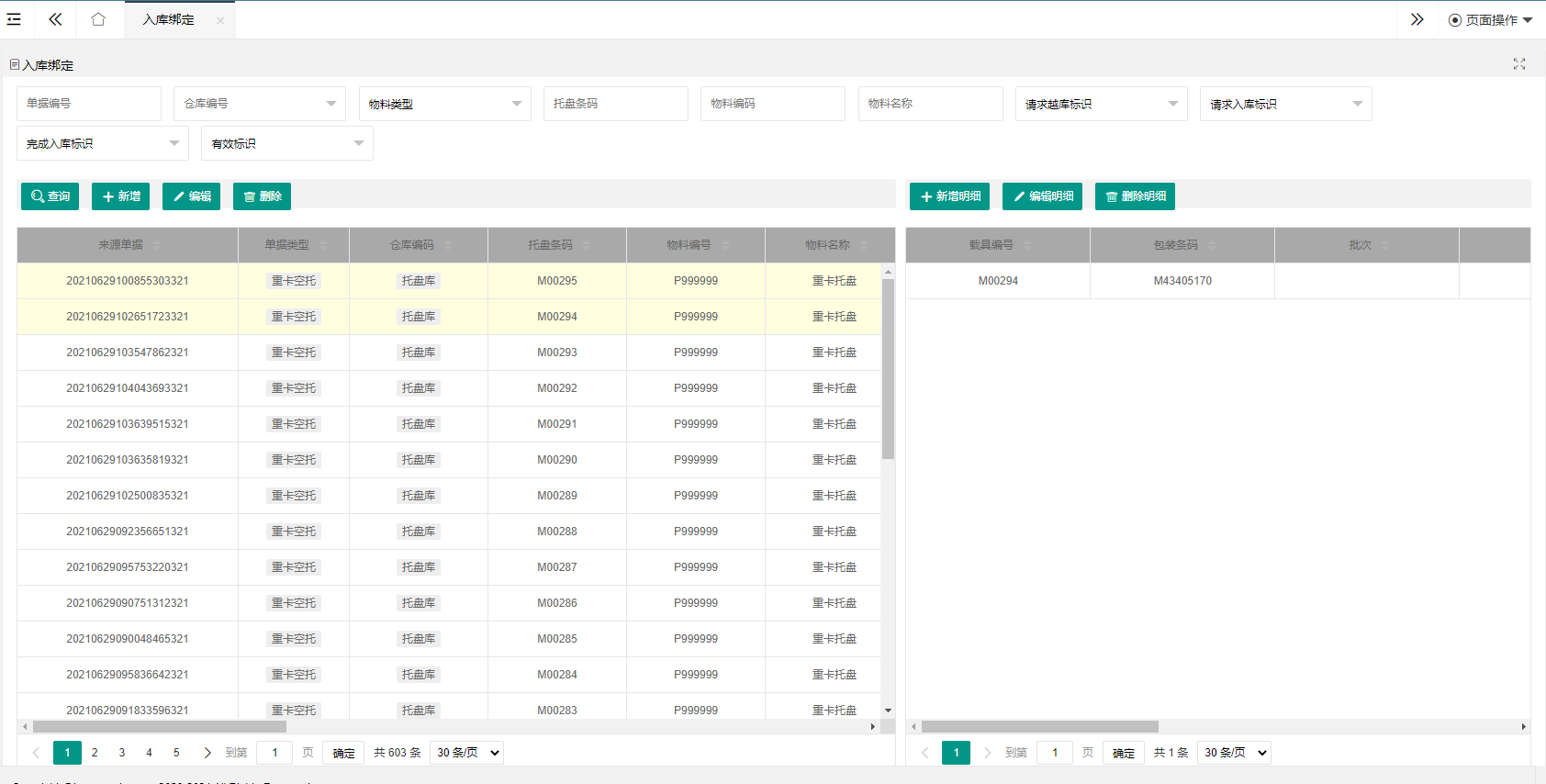Sort by the 单据类型 column sort icon
Screen dimensions: 1546x784
[323, 245]
